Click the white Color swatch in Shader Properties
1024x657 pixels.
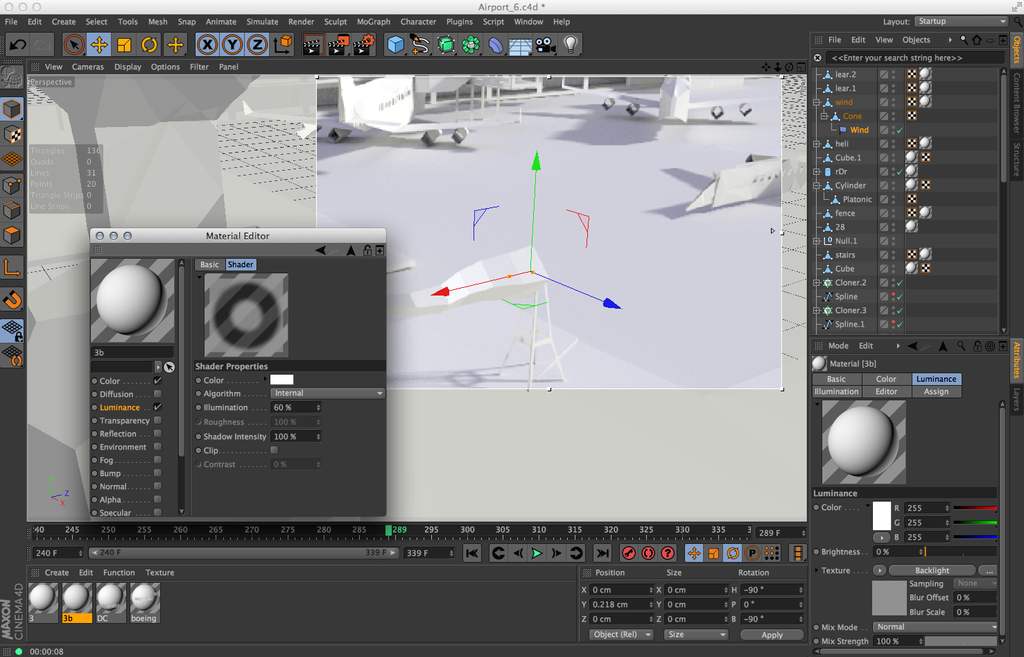click(281, 380)
